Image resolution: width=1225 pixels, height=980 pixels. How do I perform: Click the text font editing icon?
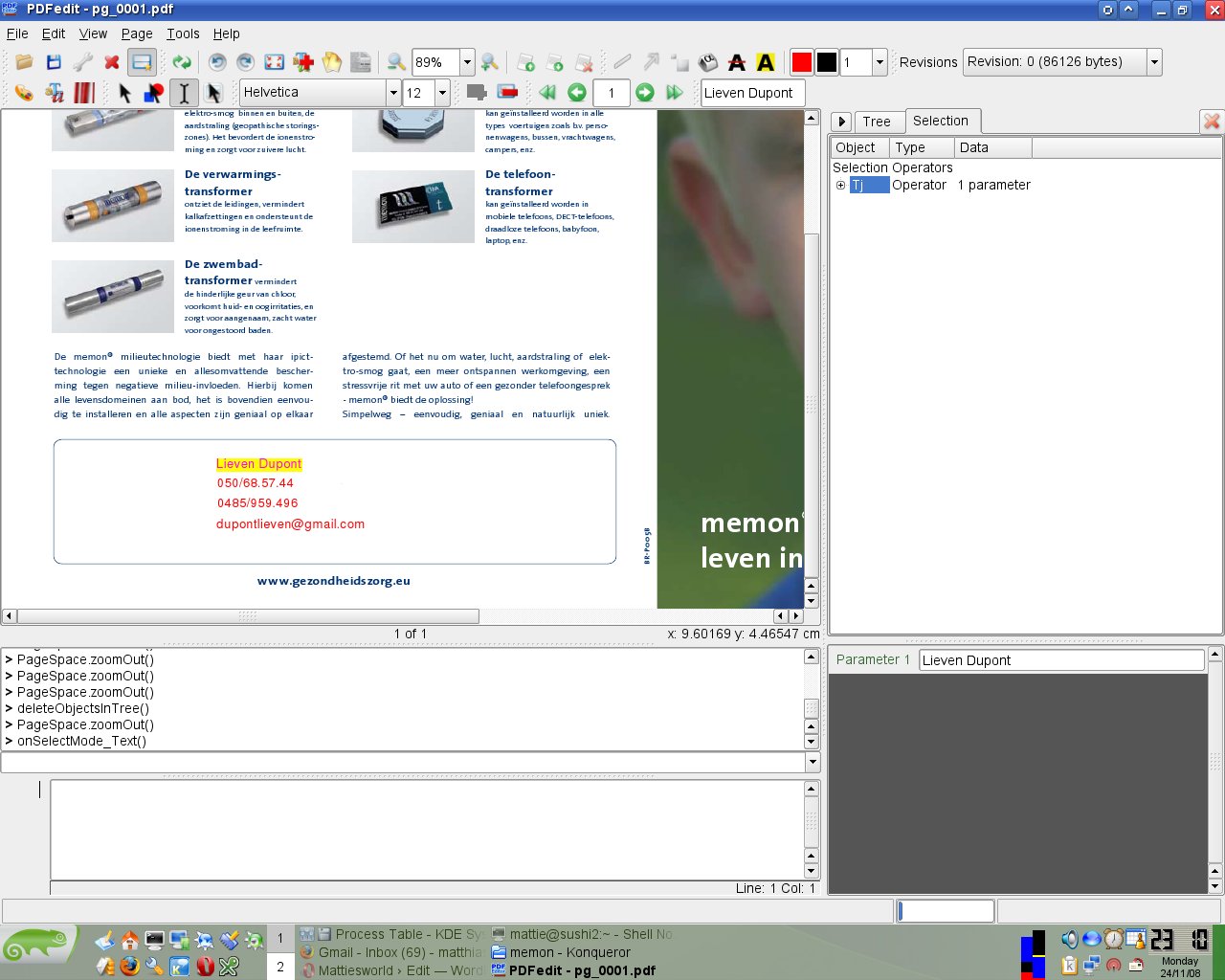(55, 93)
